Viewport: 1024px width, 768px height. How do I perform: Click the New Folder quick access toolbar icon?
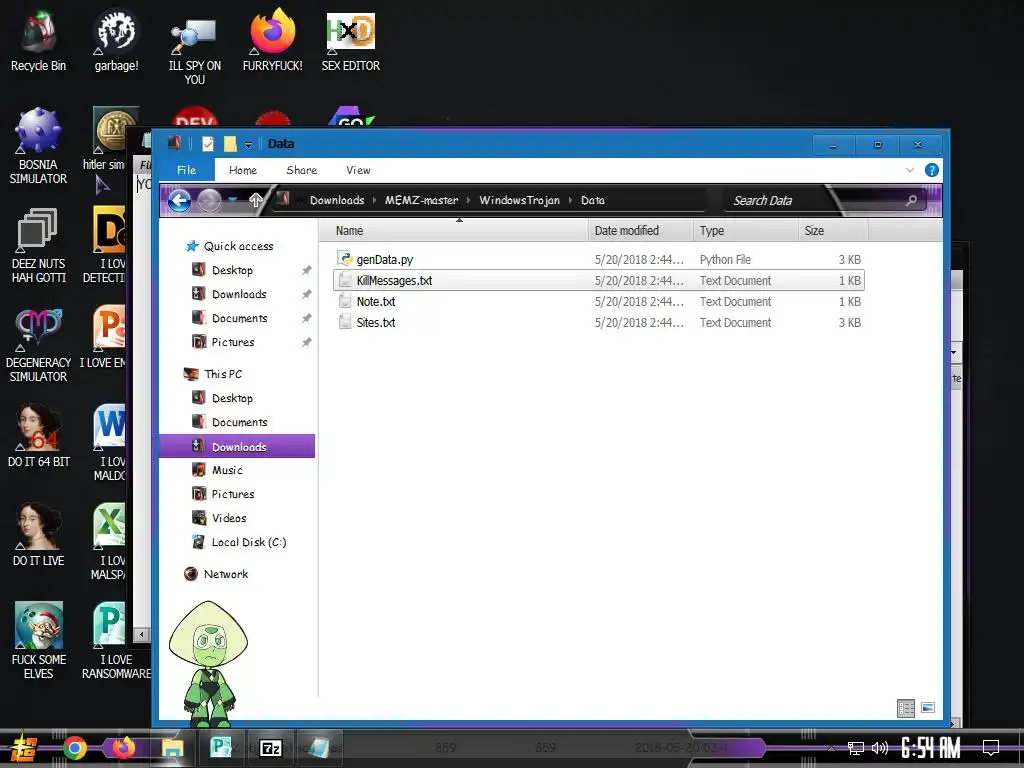pos(230,144)
